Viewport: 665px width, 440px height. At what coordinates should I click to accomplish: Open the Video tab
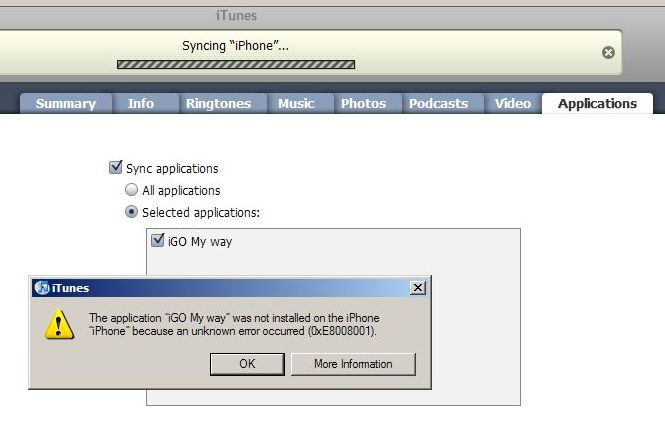tap(513, 103)
